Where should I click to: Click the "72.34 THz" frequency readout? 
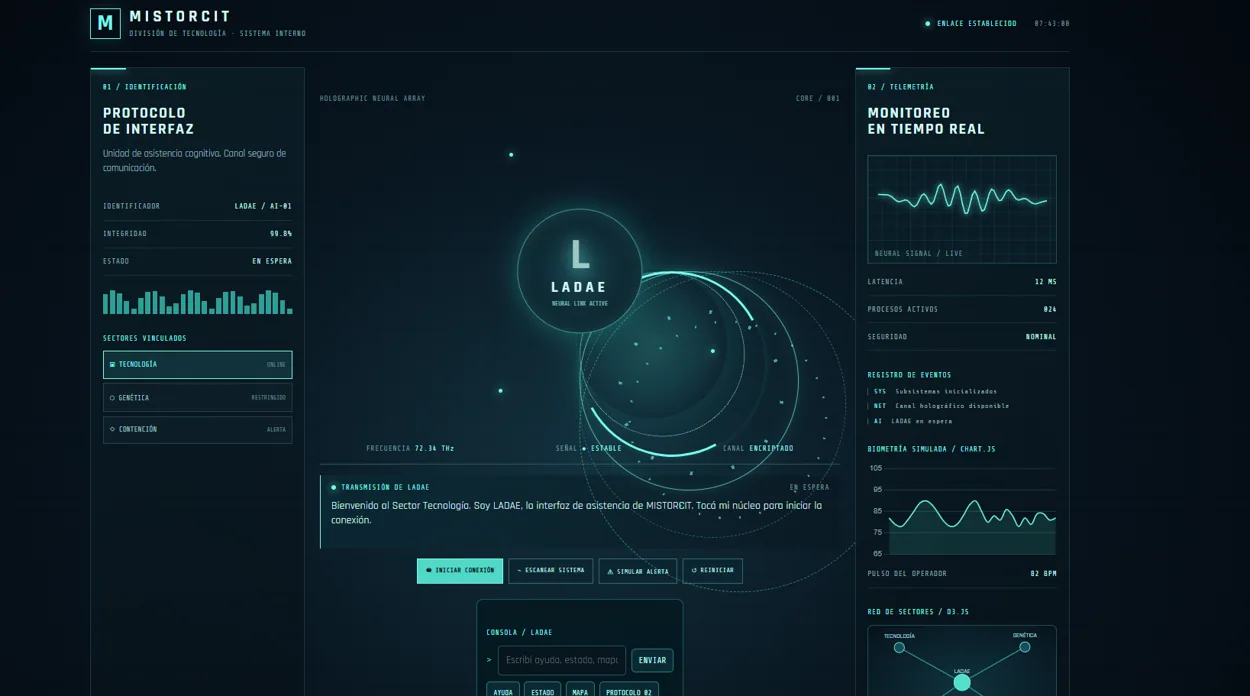(x=435, y=449)
